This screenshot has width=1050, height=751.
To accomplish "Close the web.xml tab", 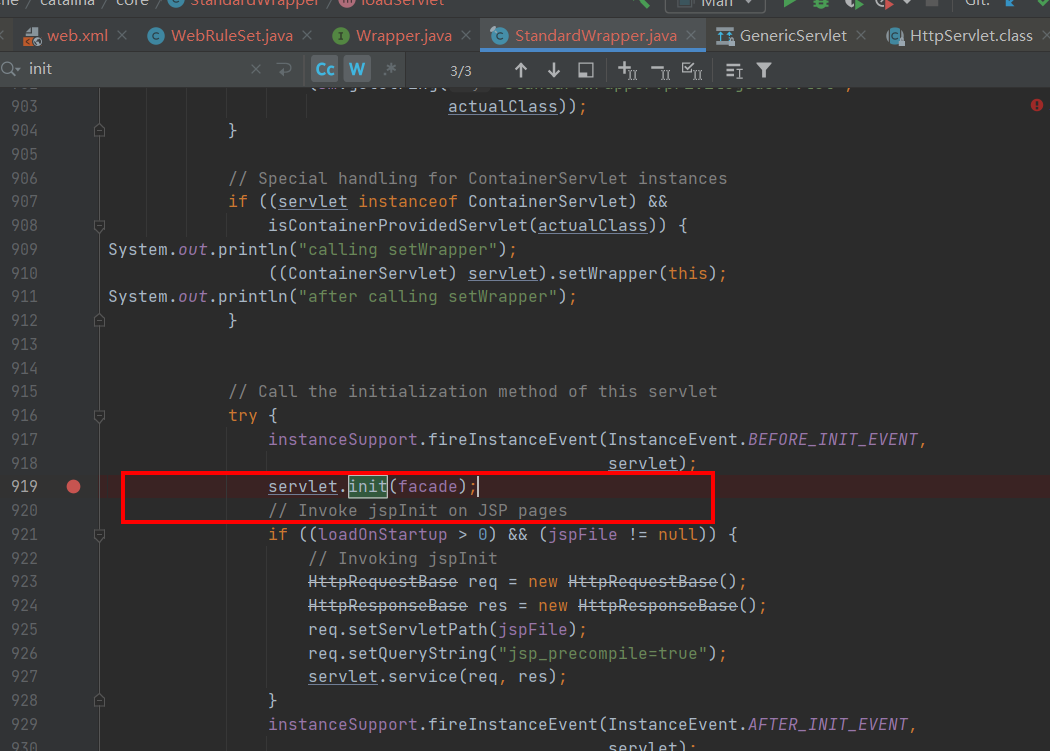I will tap(122, 36).
